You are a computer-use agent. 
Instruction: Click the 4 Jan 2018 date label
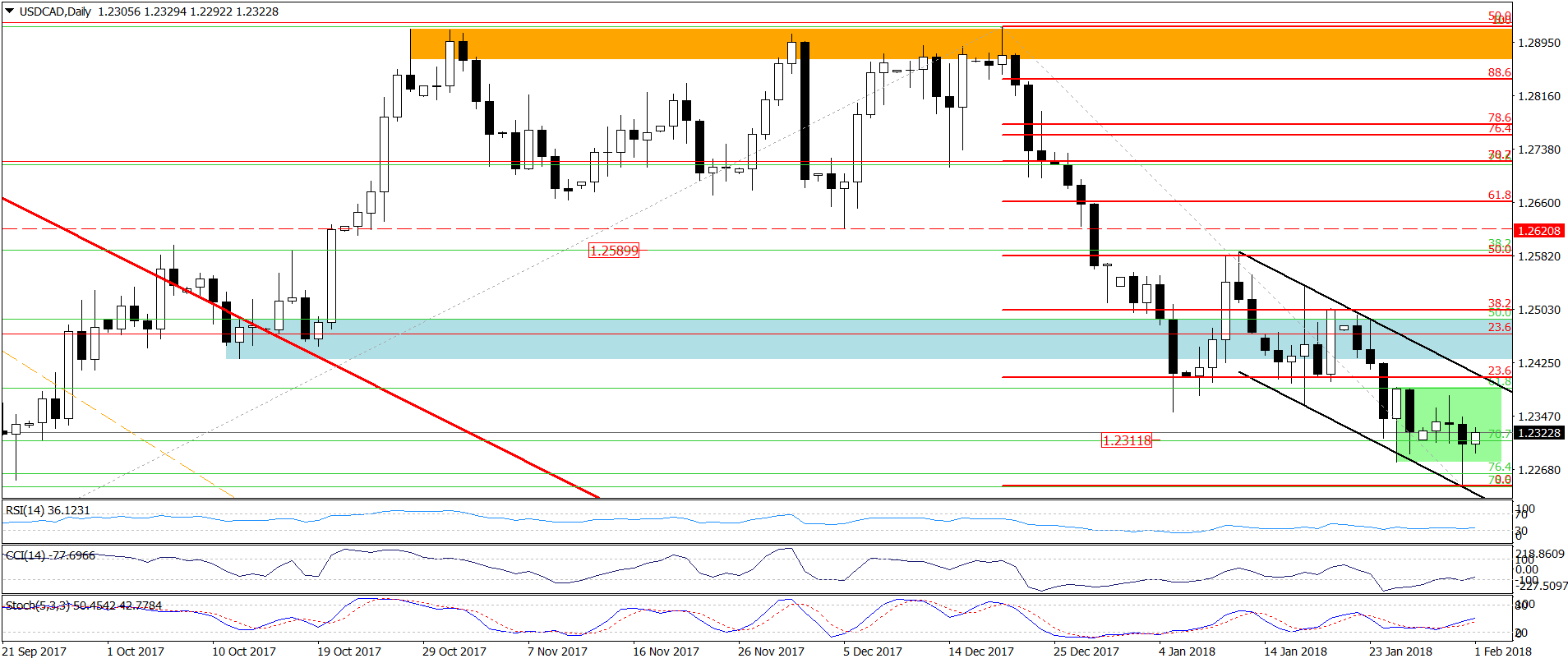click(1187, 651)
